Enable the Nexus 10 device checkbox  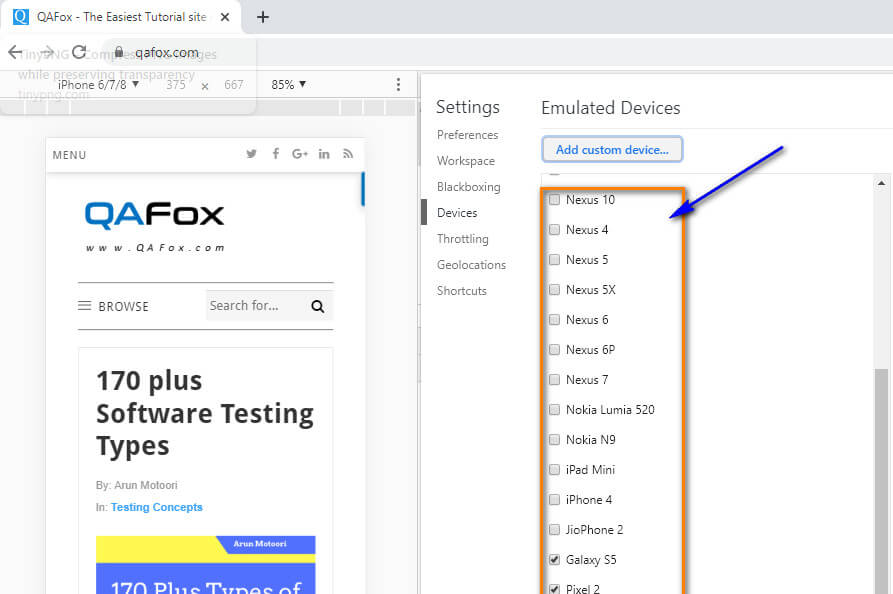point(554,200)
